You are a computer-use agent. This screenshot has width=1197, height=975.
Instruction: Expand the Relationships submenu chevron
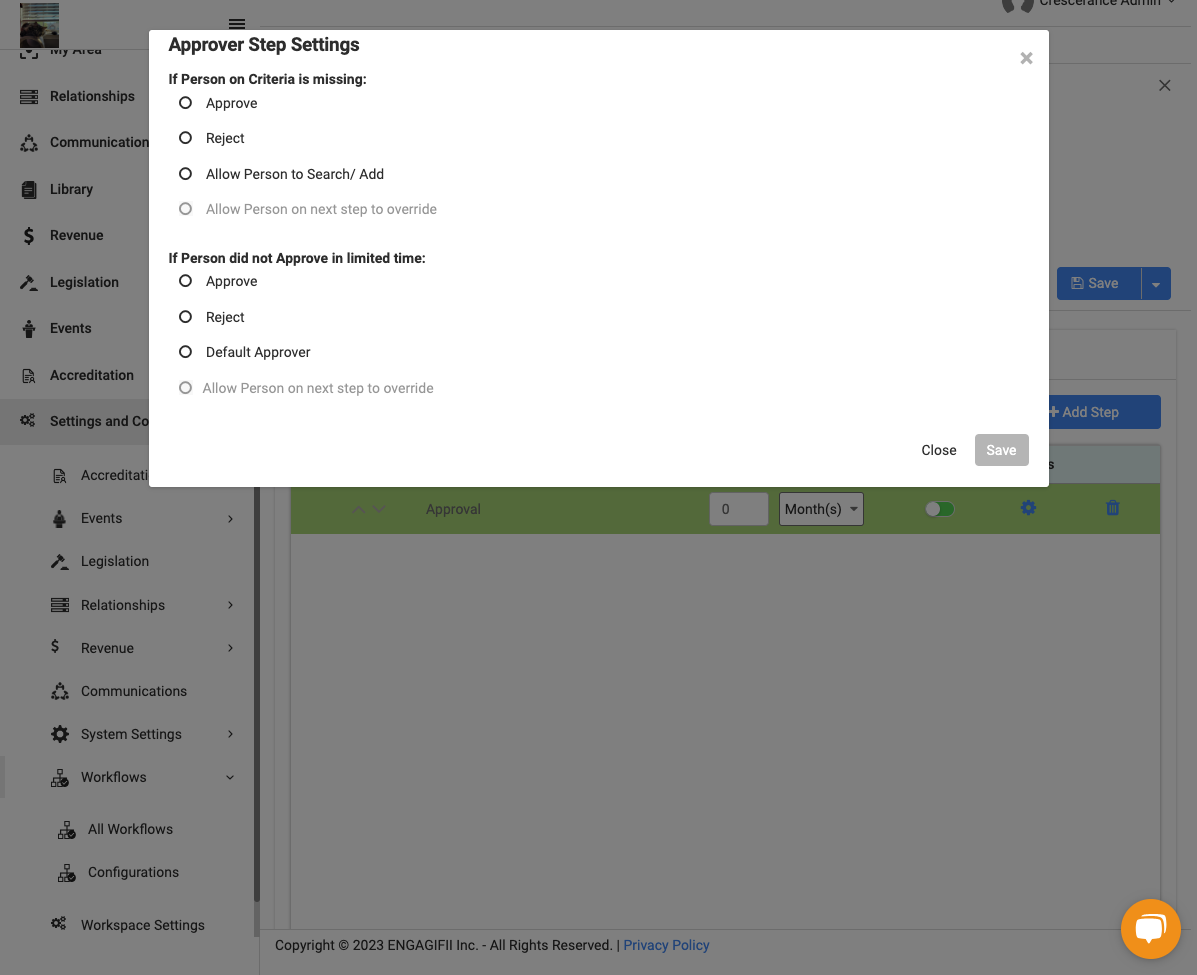pos(231,605)
